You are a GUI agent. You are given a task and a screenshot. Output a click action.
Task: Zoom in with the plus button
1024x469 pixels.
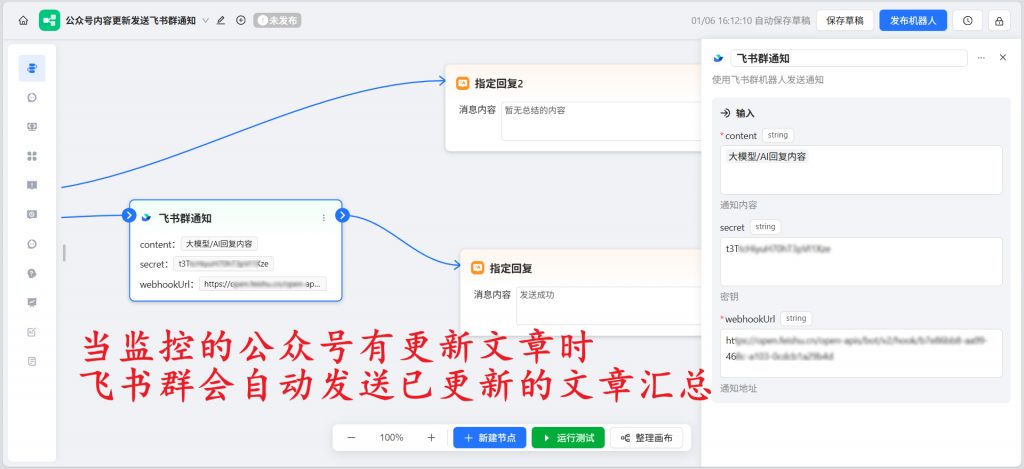[431, 438]
